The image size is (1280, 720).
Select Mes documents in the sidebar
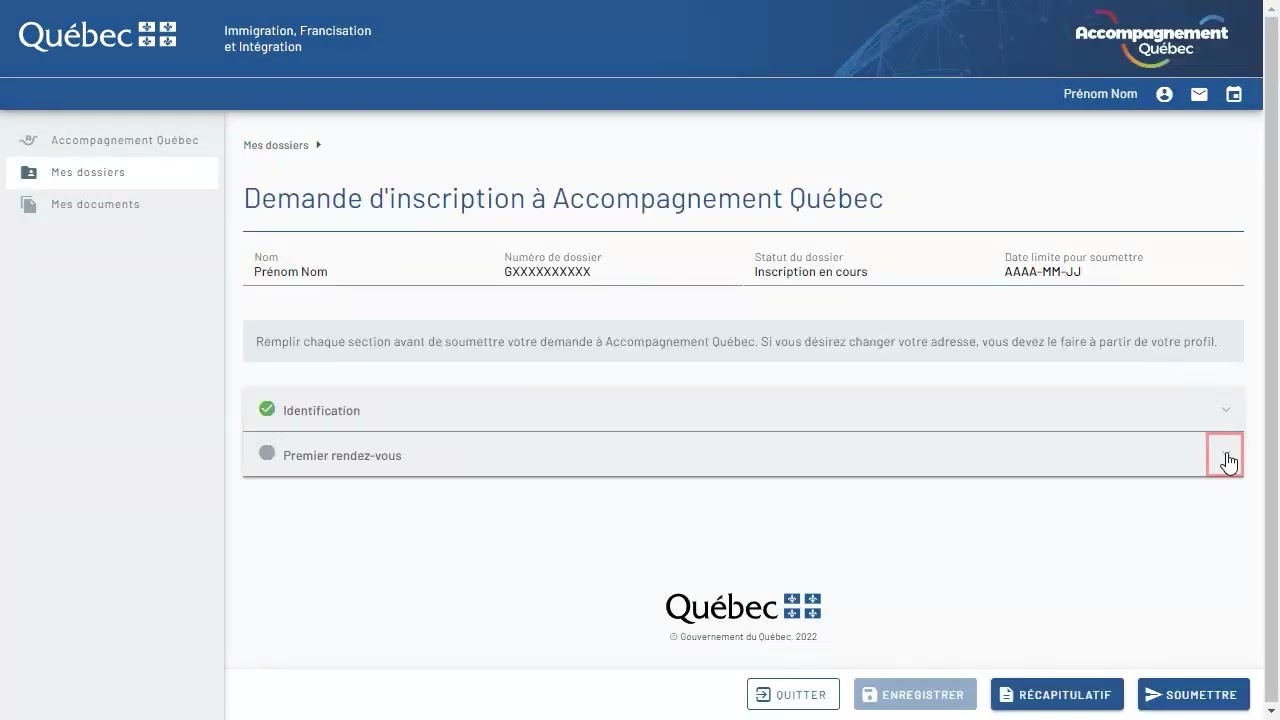pyautogui.click(x=112, y=204)
